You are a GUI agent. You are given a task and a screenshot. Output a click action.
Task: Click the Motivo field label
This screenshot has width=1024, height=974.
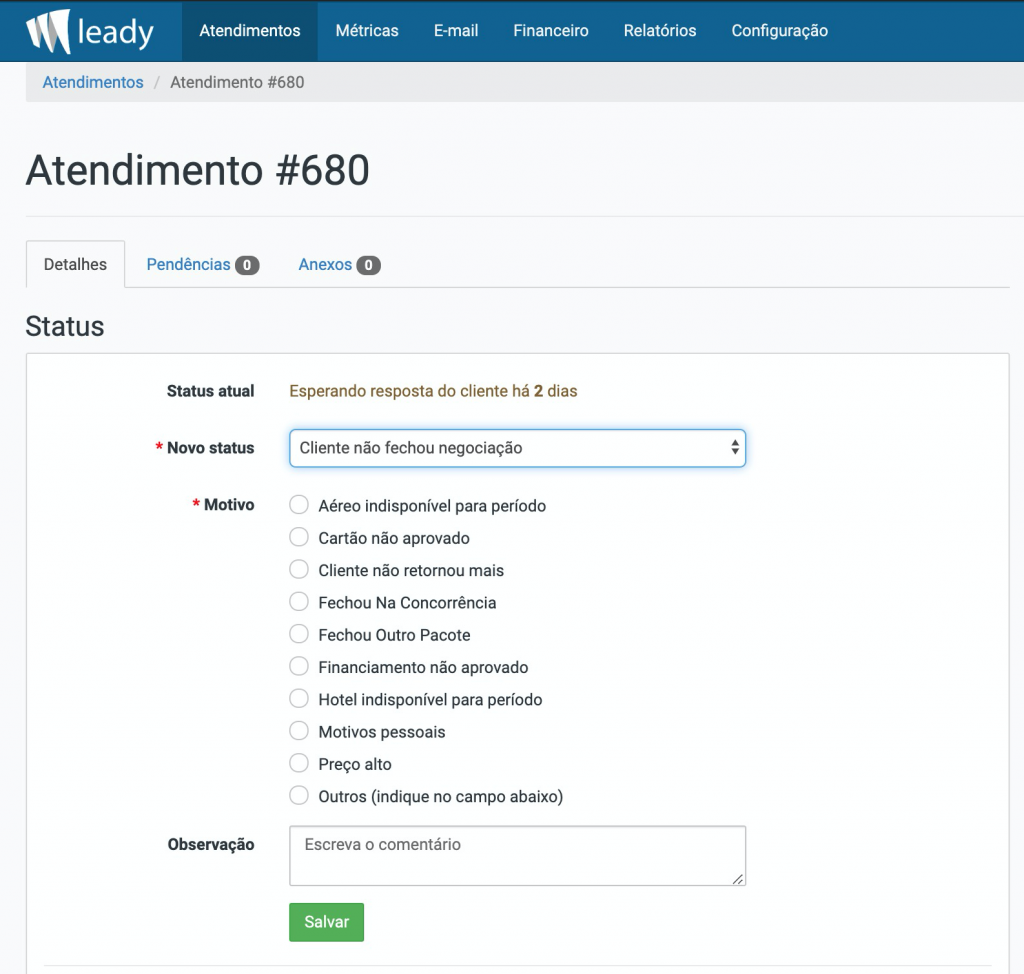pos(229,505)
